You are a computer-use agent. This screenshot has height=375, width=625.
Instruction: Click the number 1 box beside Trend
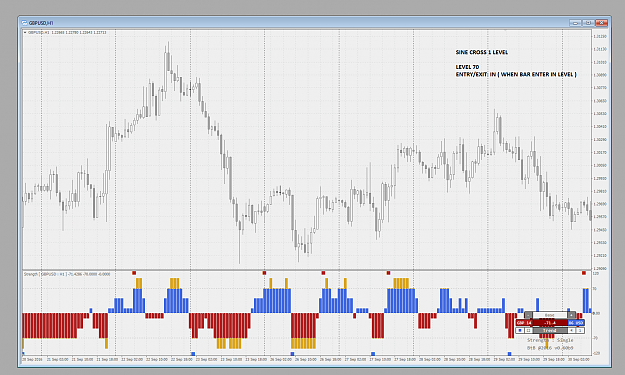tap(580, 330)
